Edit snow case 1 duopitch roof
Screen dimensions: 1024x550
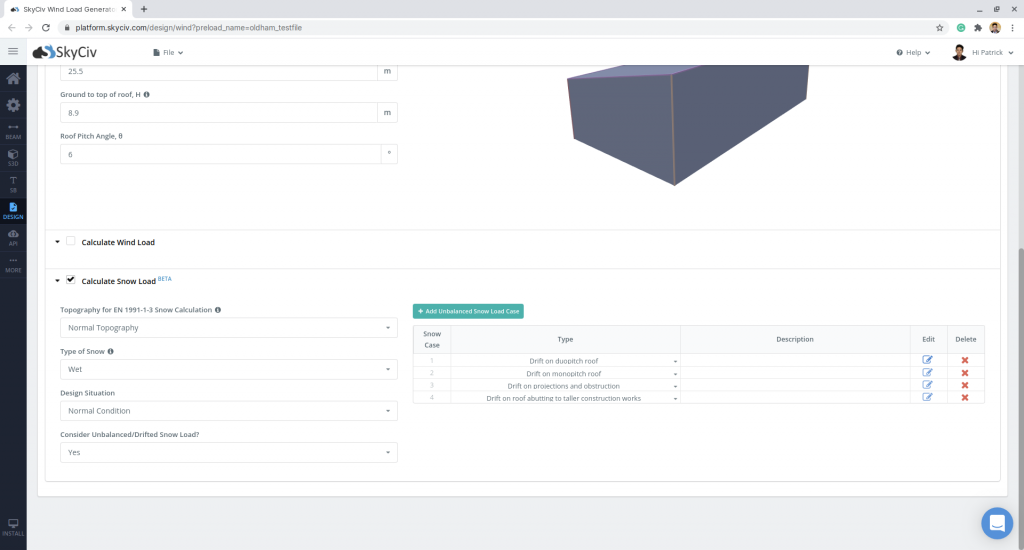tap(927, 360)
